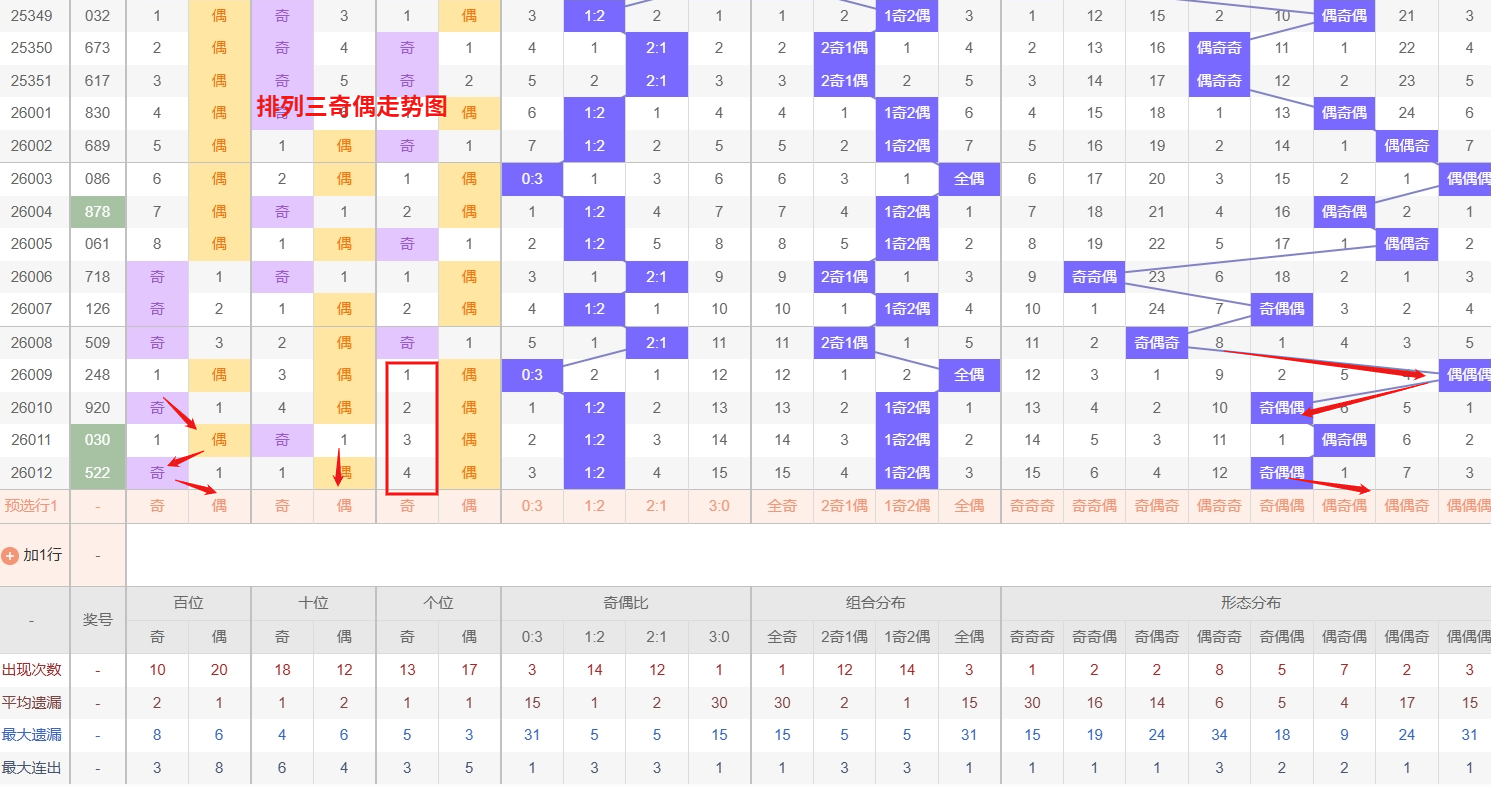Click the 奇偶比 column group header
The height and width of the screenshot is (787, 1491).
tap(626, 603)
